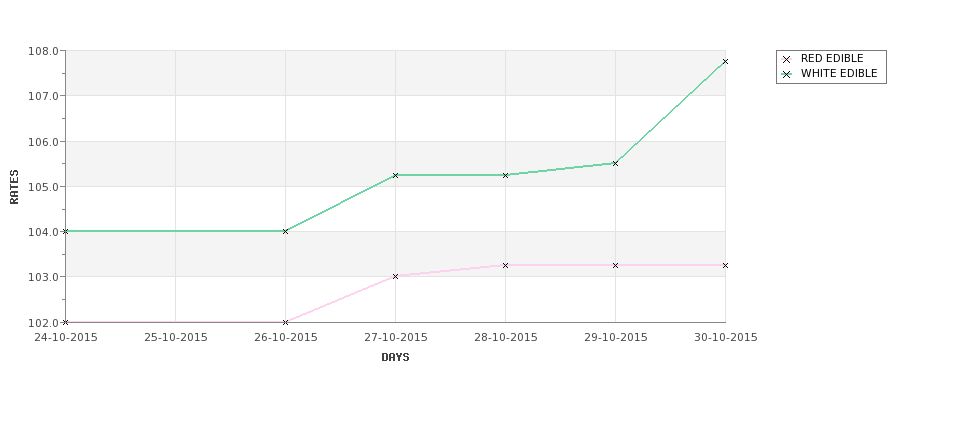Click the 105.0 value on the rates axis
Viewport: 975px width, 429px height.
pos(44,187)
